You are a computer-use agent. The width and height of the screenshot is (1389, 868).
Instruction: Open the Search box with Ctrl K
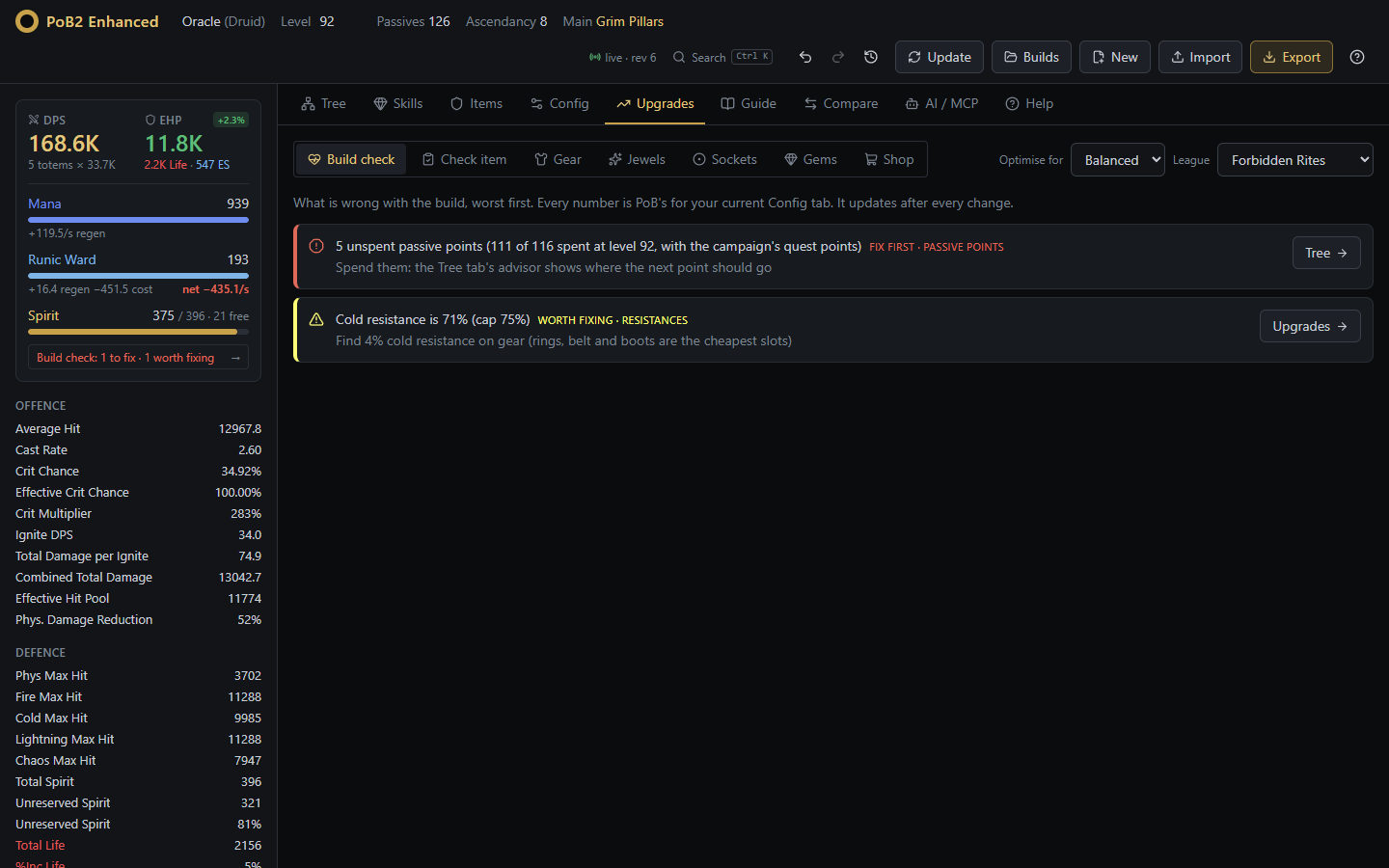[x=722, y=57]
